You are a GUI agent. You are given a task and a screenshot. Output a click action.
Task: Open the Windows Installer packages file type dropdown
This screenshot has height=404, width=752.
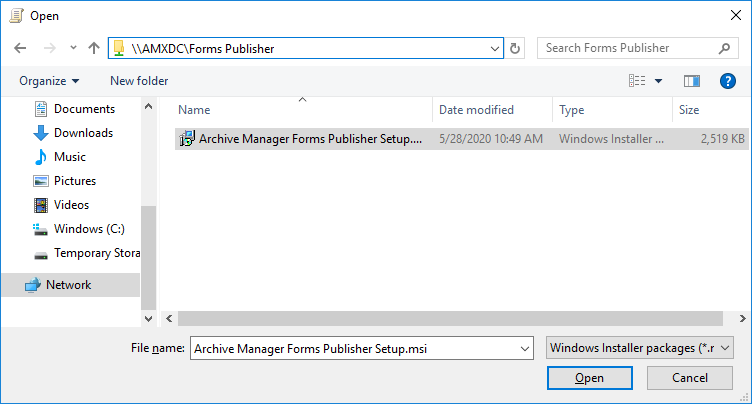(x=641, y=348)
